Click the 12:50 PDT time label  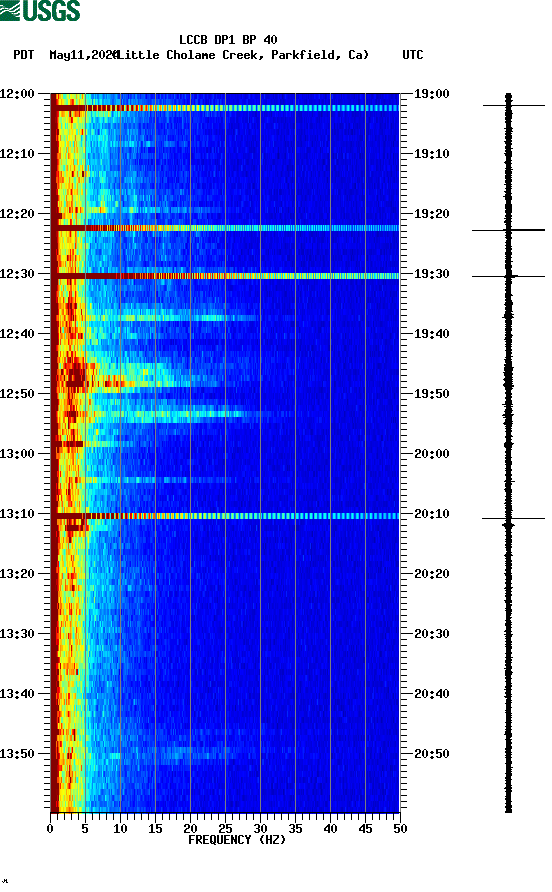tap(18, 394)
